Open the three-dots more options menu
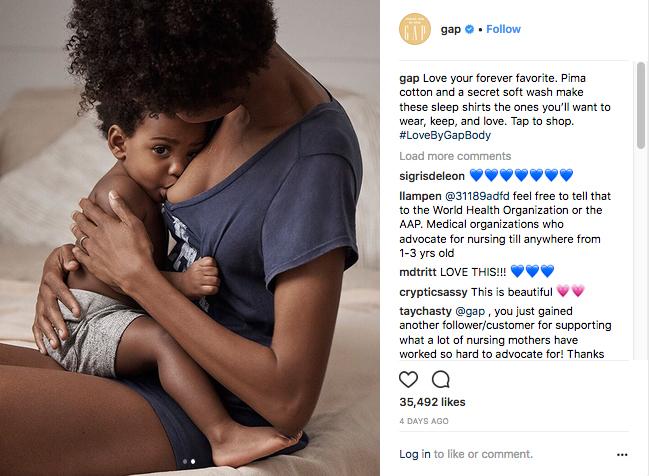This screenshot has width=649, height=476. point(622,454)
